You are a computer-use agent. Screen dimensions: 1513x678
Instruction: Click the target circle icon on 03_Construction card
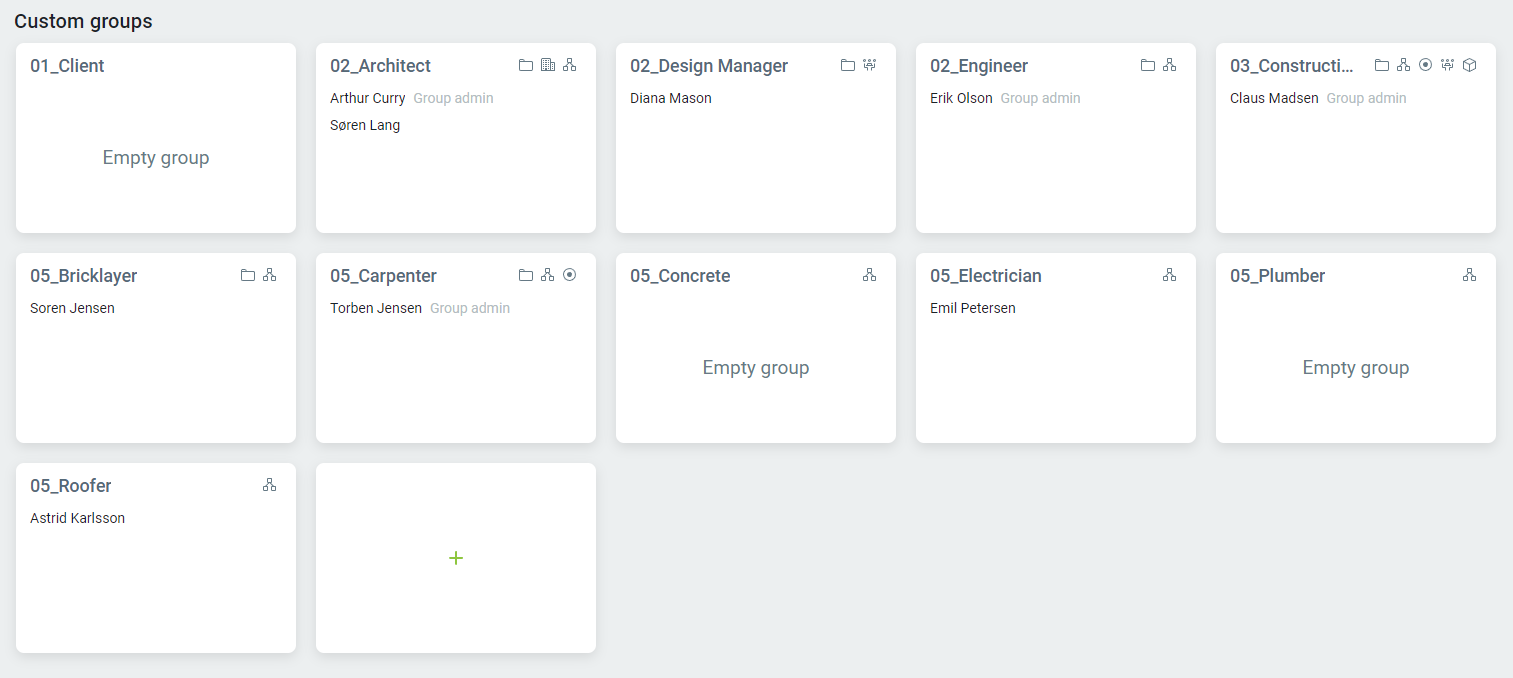point(1425,65)
